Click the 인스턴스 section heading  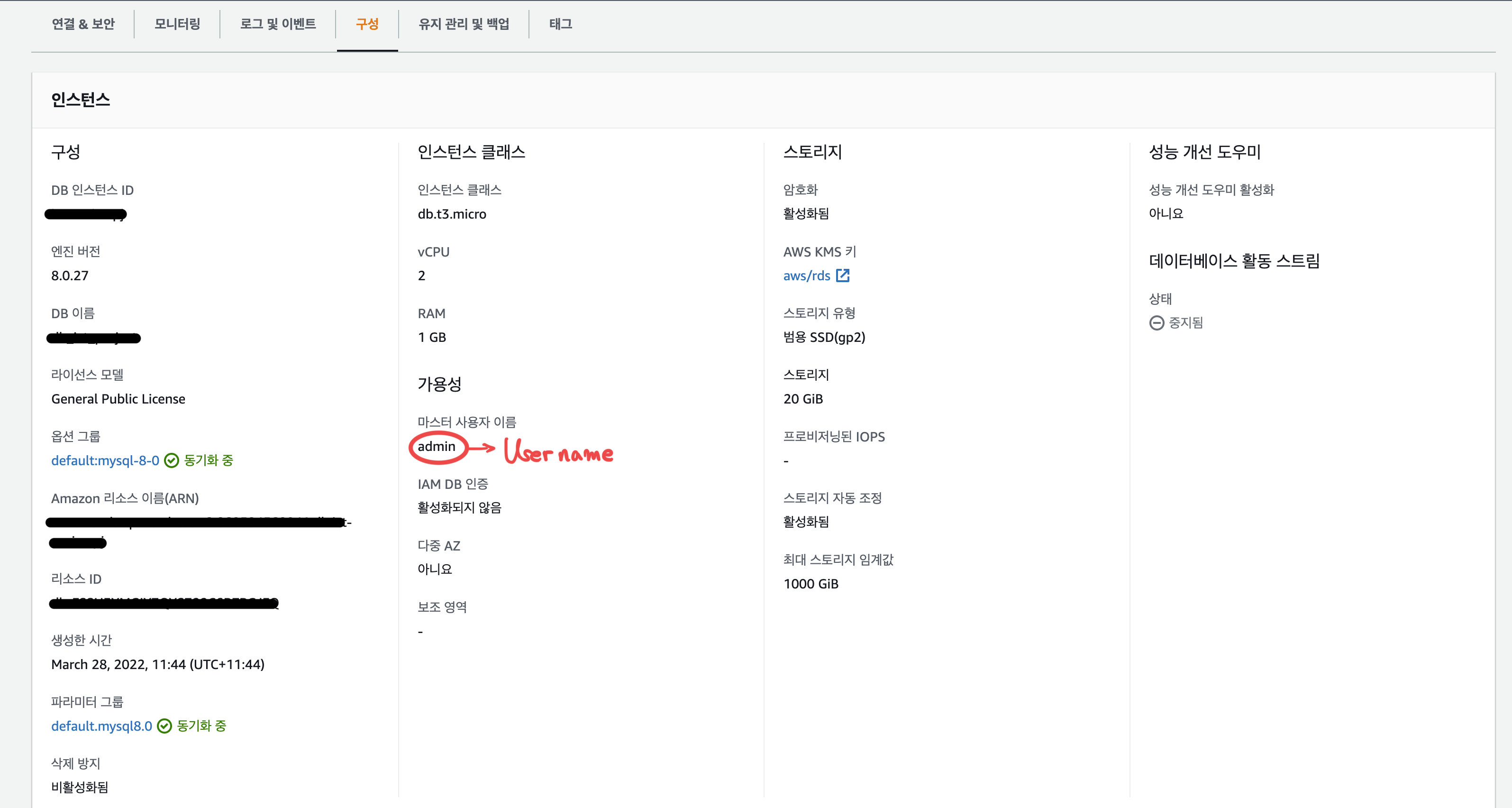pos(81,100)
